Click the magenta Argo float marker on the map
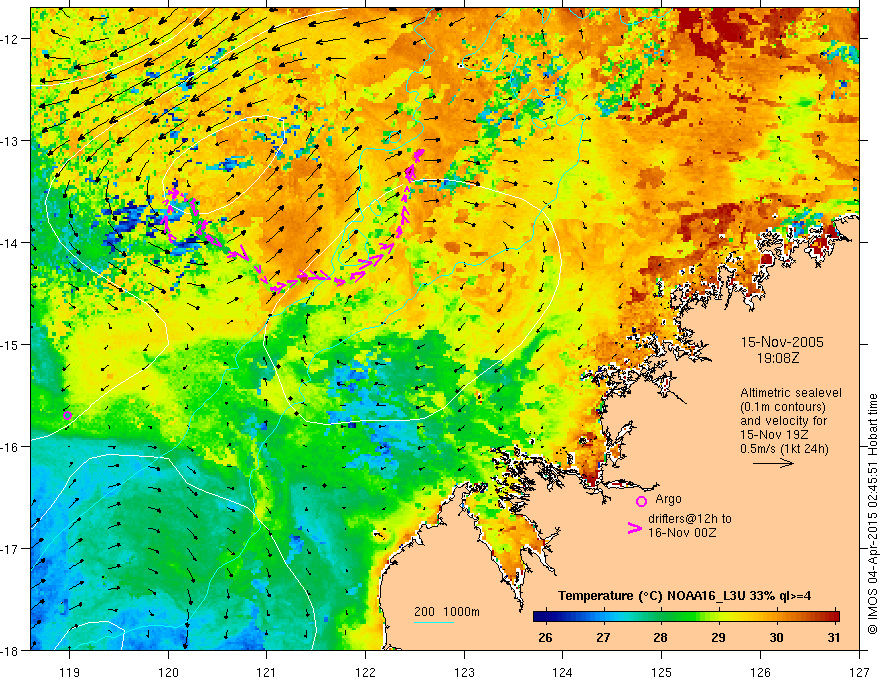This screenshot has width=880, height=680. tap(67, 415)
